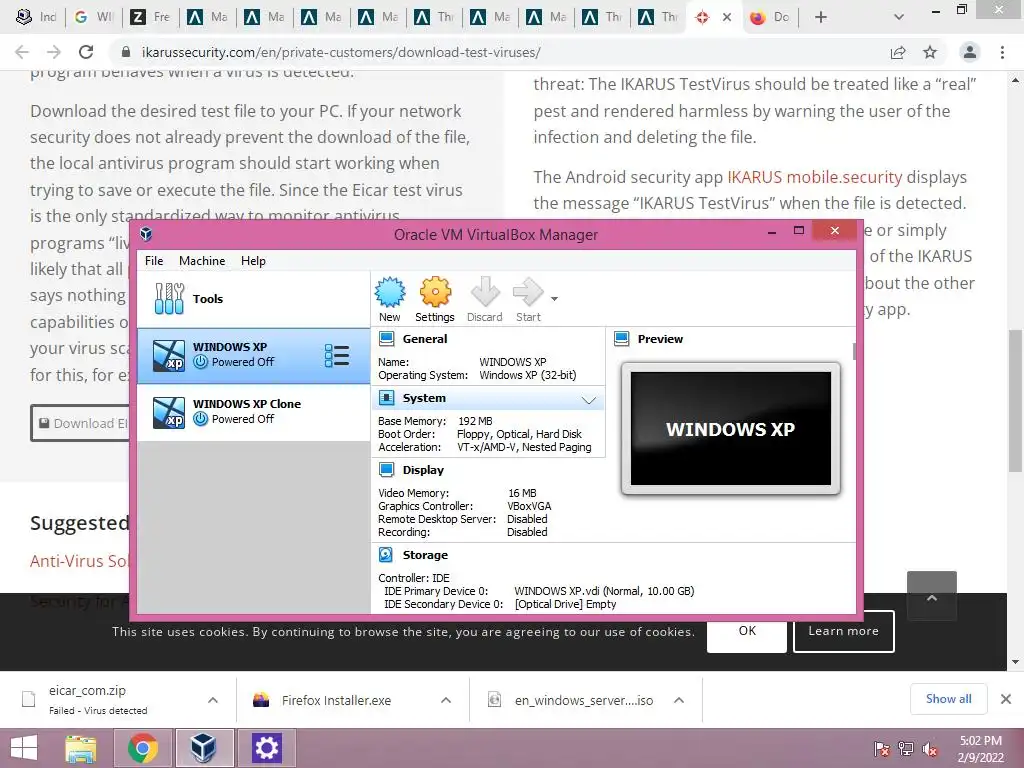Click the Preview section header

(660, 339)
